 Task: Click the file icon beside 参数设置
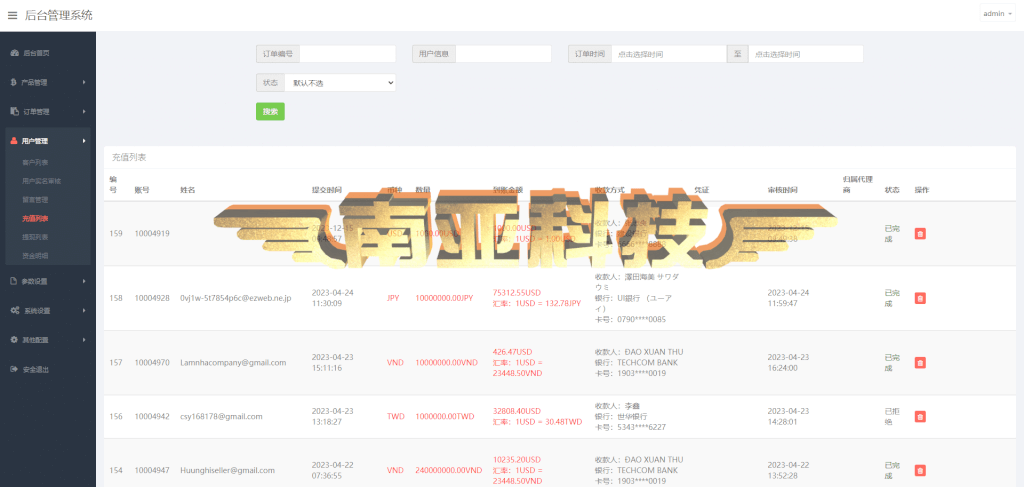[x=14, y=281]
